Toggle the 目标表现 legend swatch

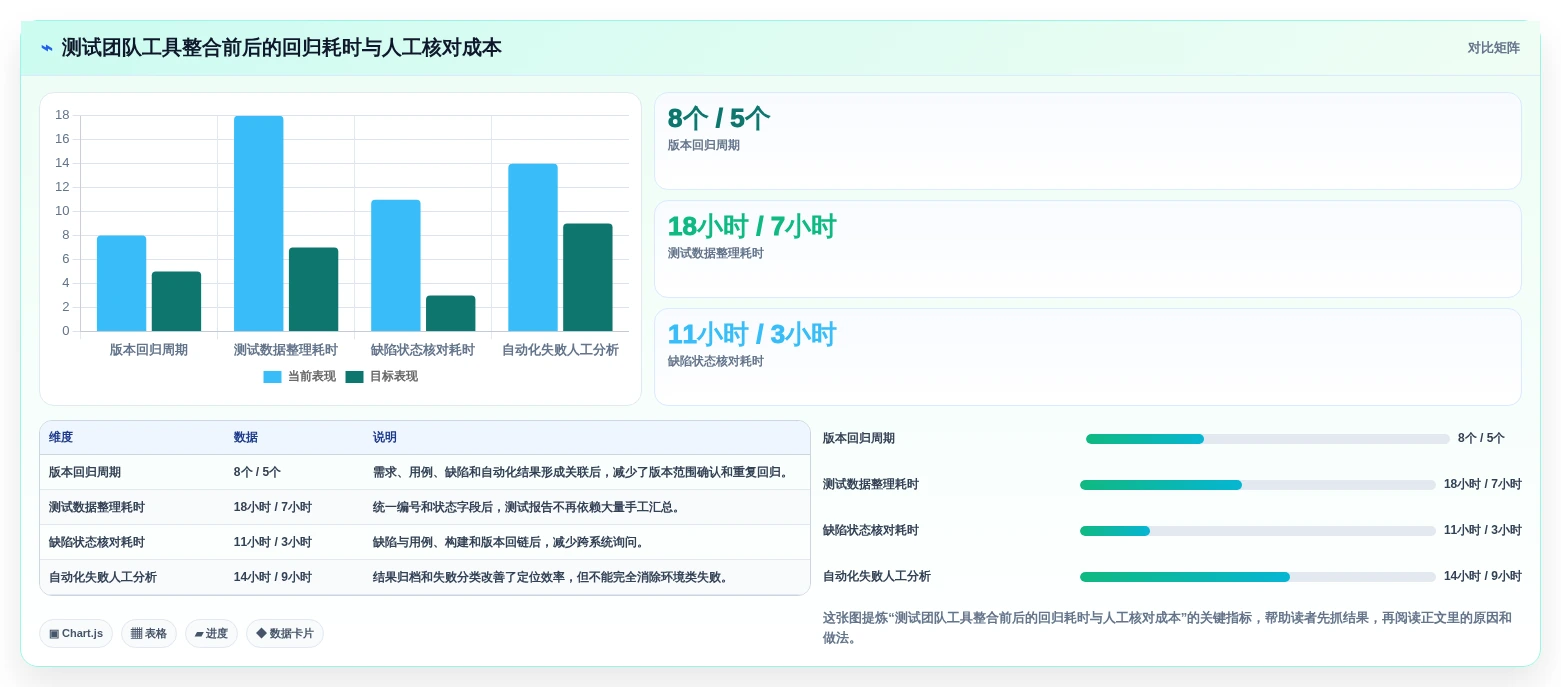(x=354, y=377)
